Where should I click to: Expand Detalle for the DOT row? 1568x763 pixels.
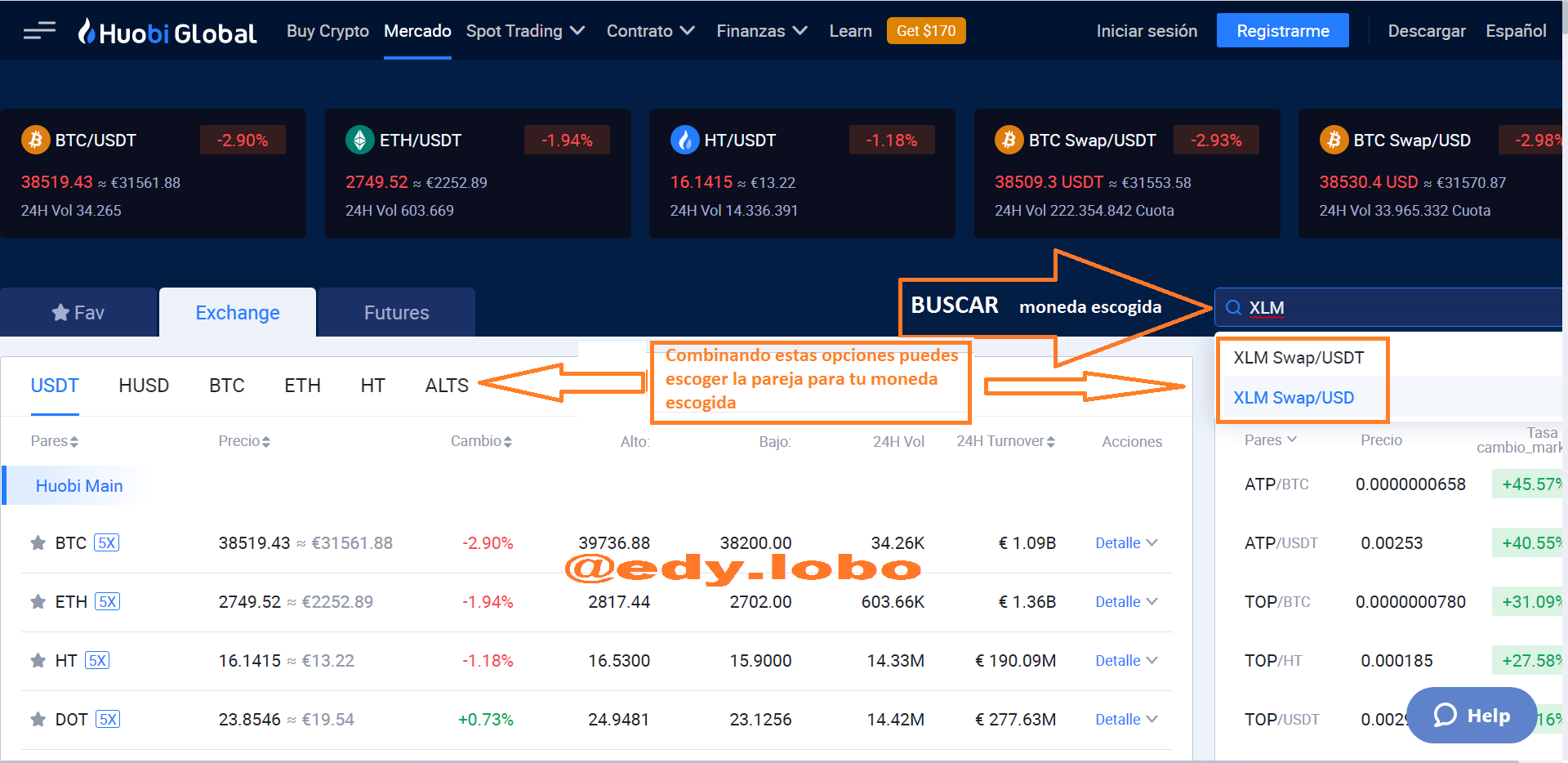tap(1126, 720)
